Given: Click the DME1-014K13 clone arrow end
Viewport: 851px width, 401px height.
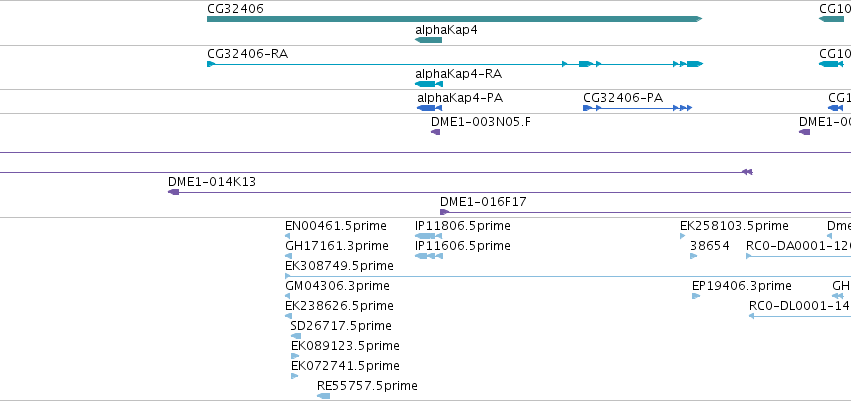Looking at the screenshot, I should tap(174, 192).
